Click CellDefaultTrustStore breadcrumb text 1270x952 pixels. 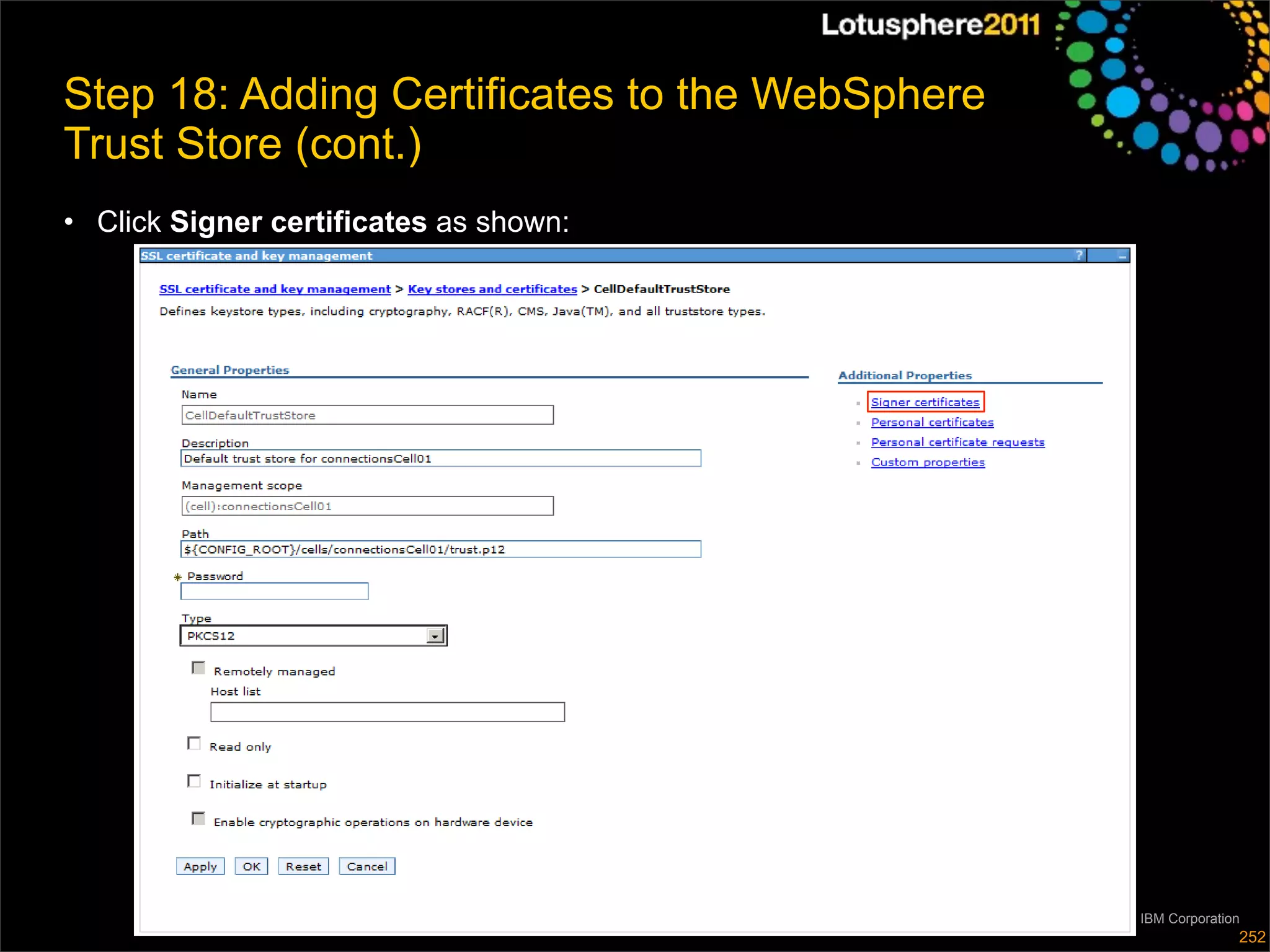(x=662, y=289)
